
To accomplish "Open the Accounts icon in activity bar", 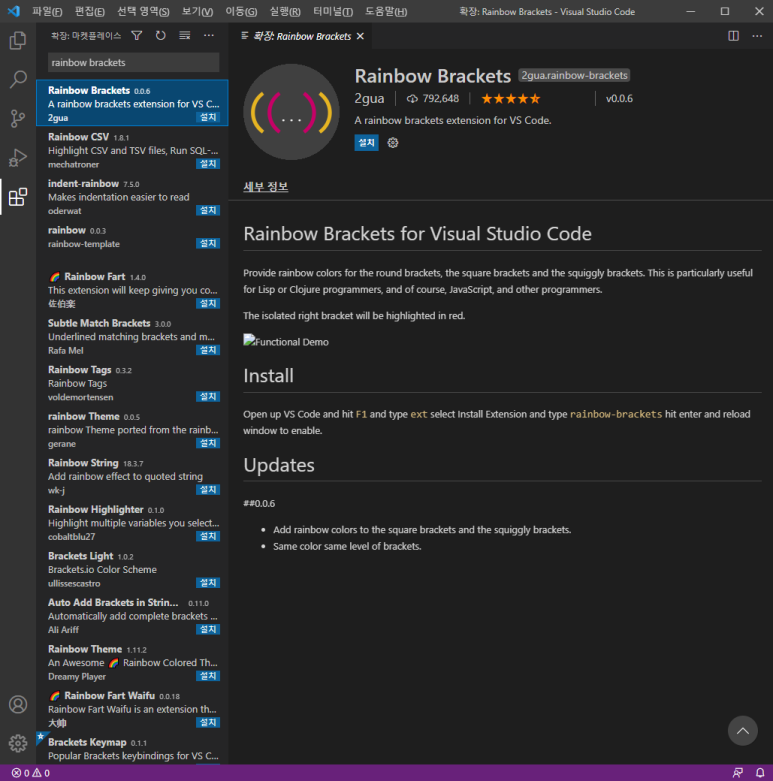I will [18, 704].
